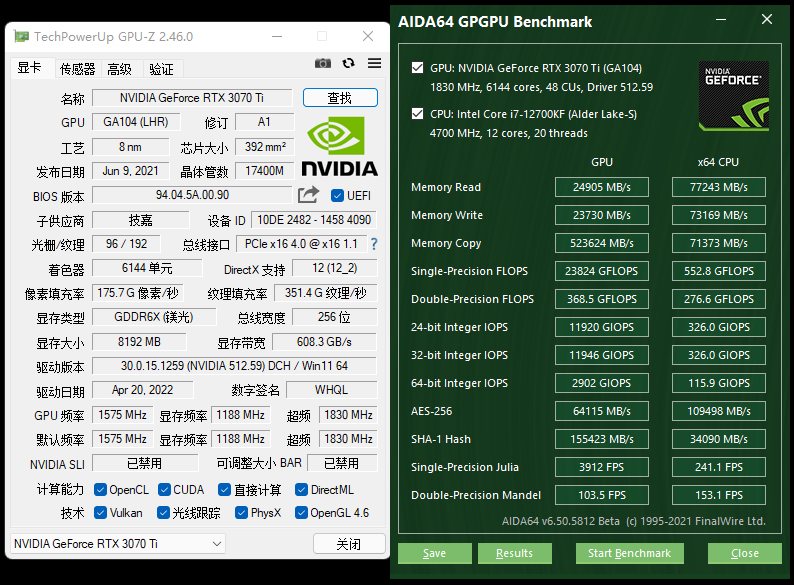Click the GPU-Z app icon in title bar
794x585 pixels.
click(x=21, y=37)
